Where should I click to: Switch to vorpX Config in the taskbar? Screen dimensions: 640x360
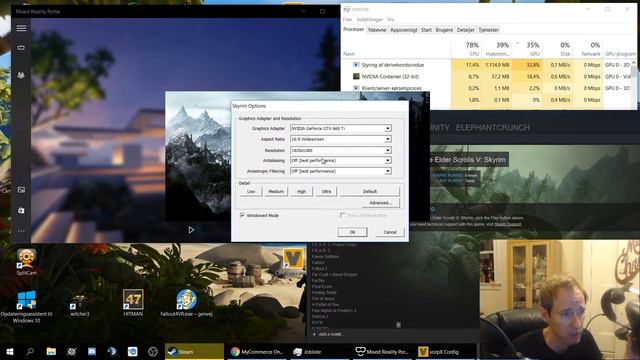[x=445, y=351]
